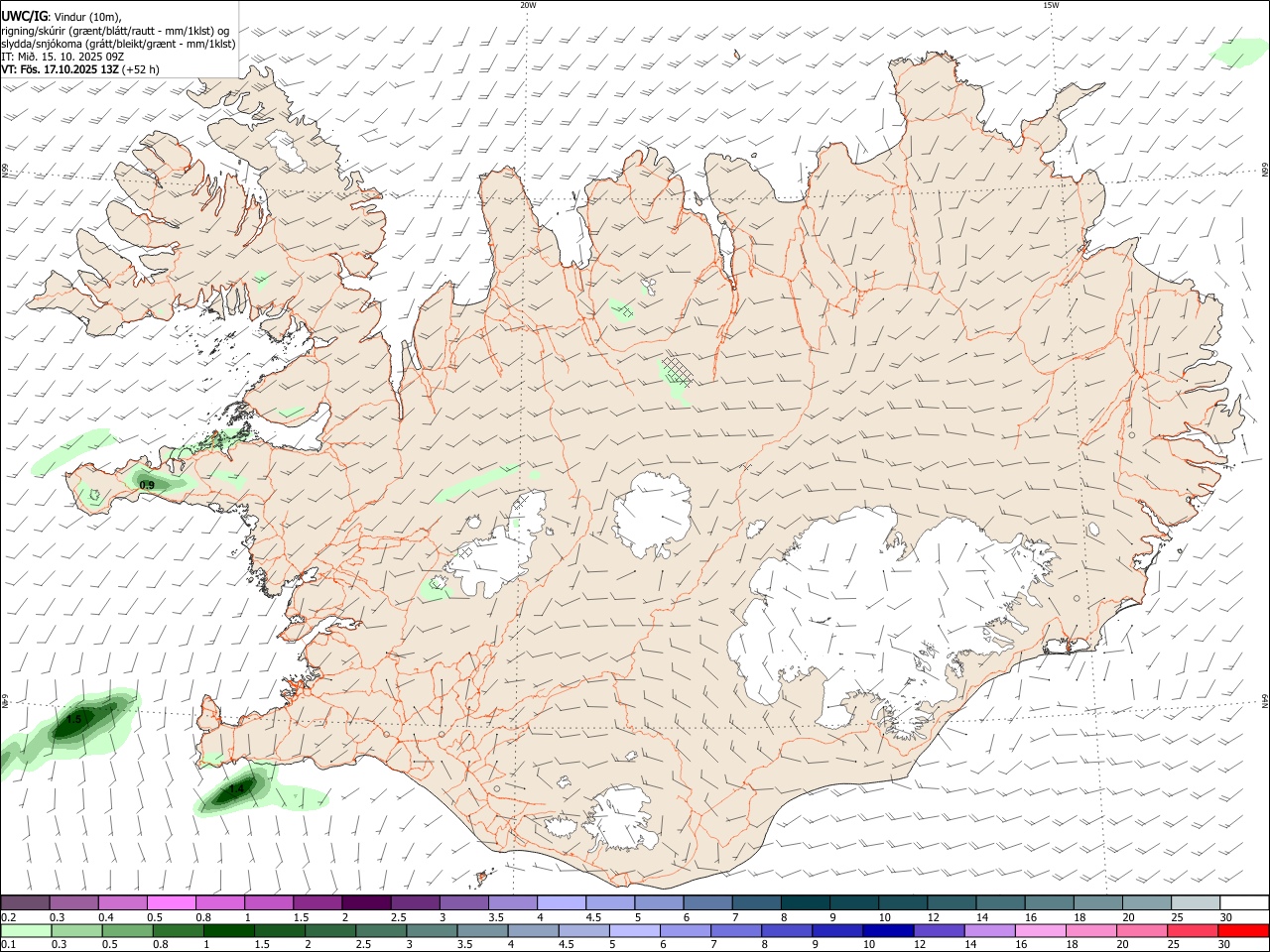Image resolution: width=1270 pixels, height=952 pixels.
Task: Select the 'IT: Mið. 15. 10. 2025 09Z' line
Action: coord(62,57)
